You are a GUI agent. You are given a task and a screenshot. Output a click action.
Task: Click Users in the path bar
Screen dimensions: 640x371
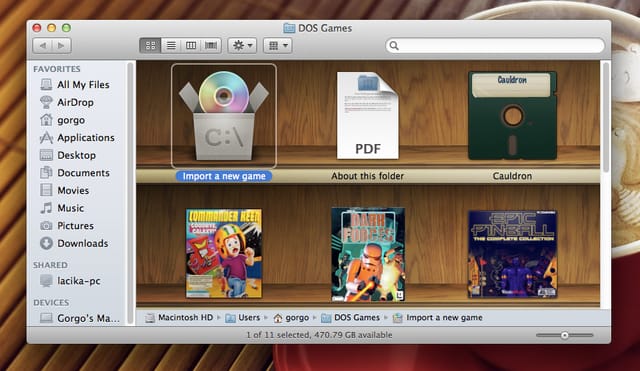click(242, 318)
